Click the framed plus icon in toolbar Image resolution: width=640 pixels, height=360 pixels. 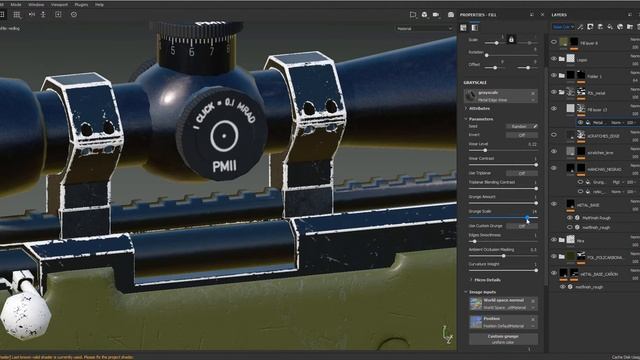point(58,14)
